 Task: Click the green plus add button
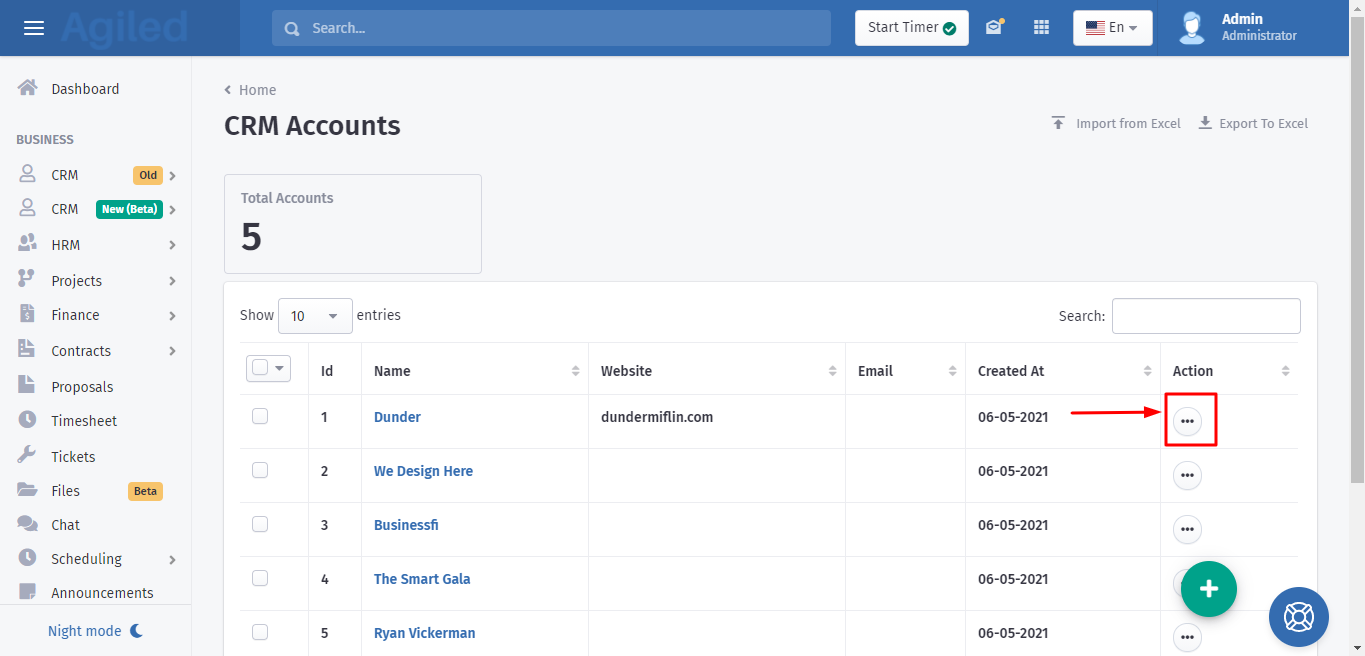pos(1208,589)
